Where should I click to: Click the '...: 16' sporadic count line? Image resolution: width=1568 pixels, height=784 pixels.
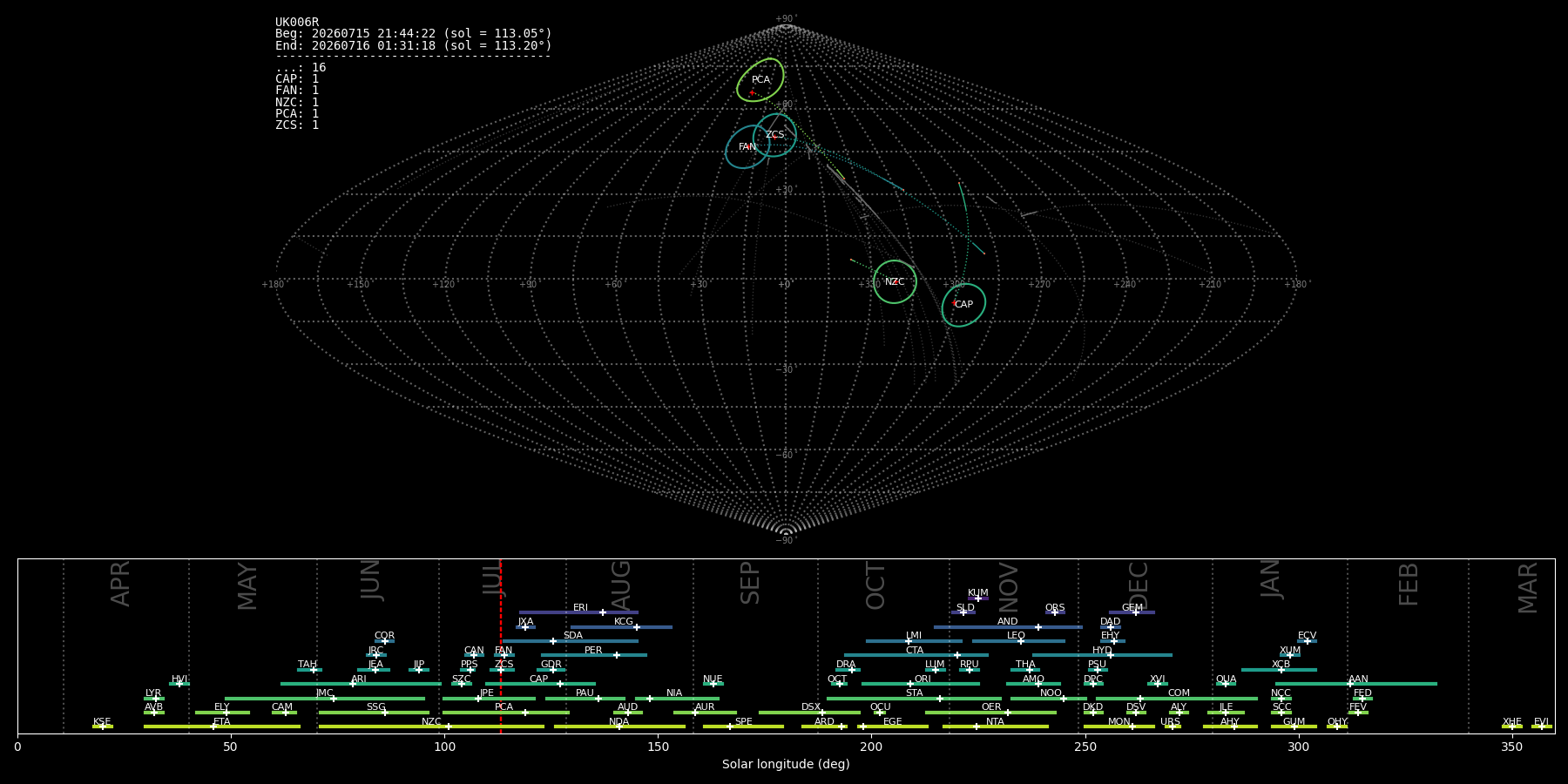301,68
